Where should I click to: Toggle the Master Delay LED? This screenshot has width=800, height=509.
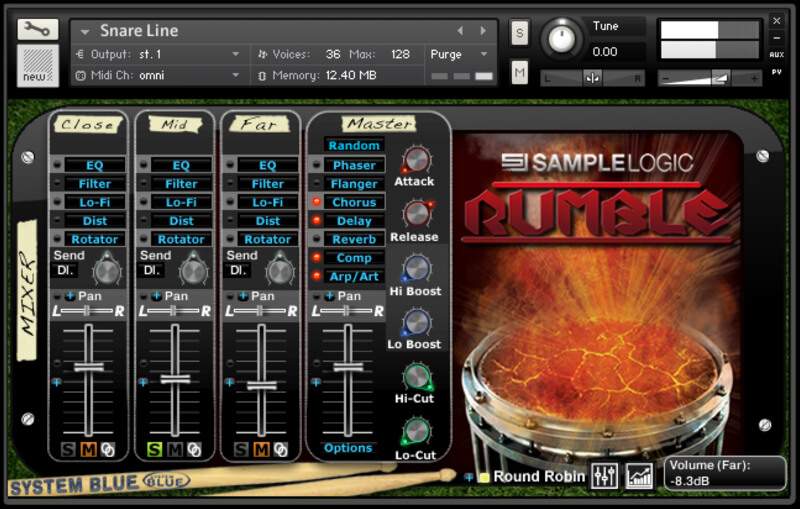tap(316, 220)
